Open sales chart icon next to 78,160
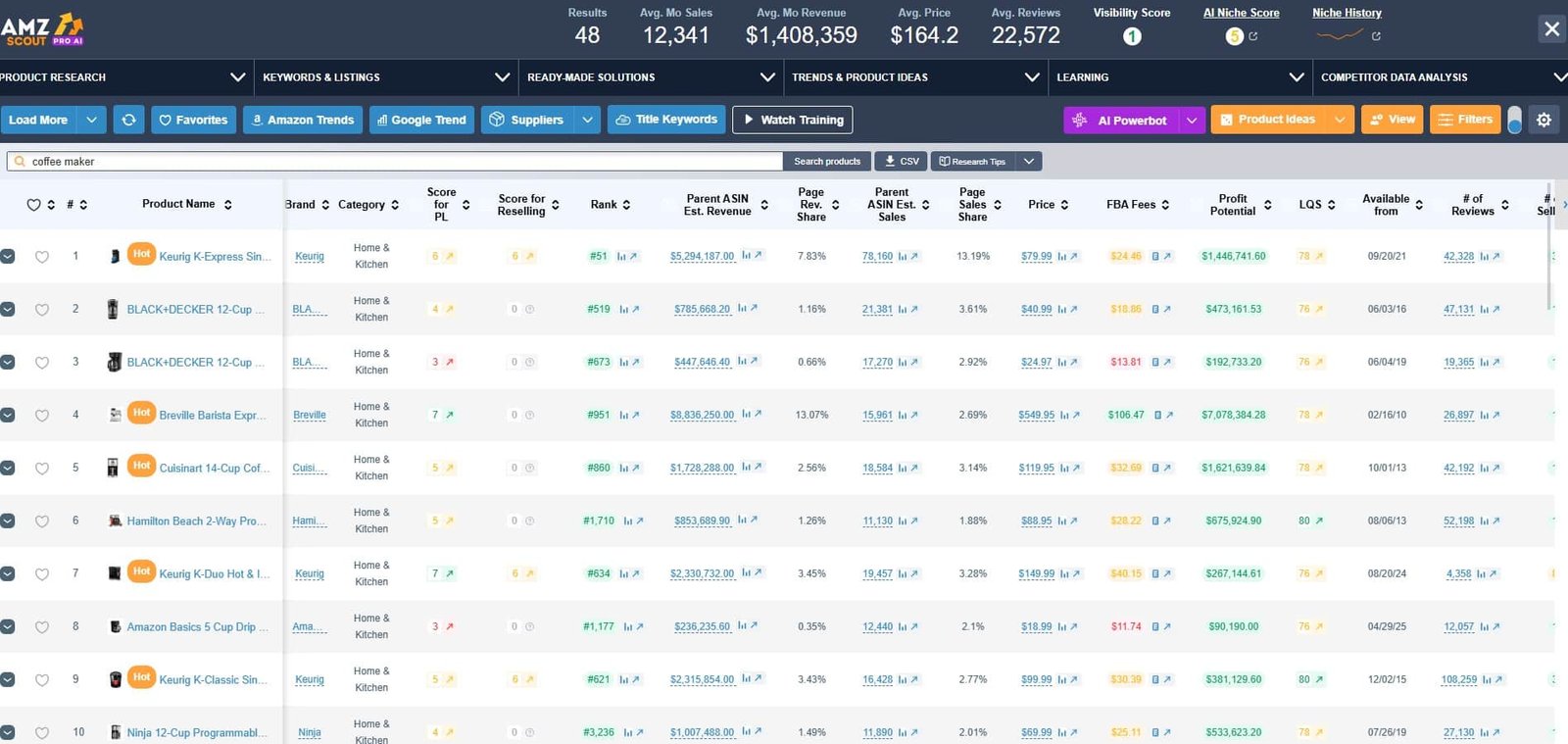The image size is (1568, 744). tap(902, 256)
